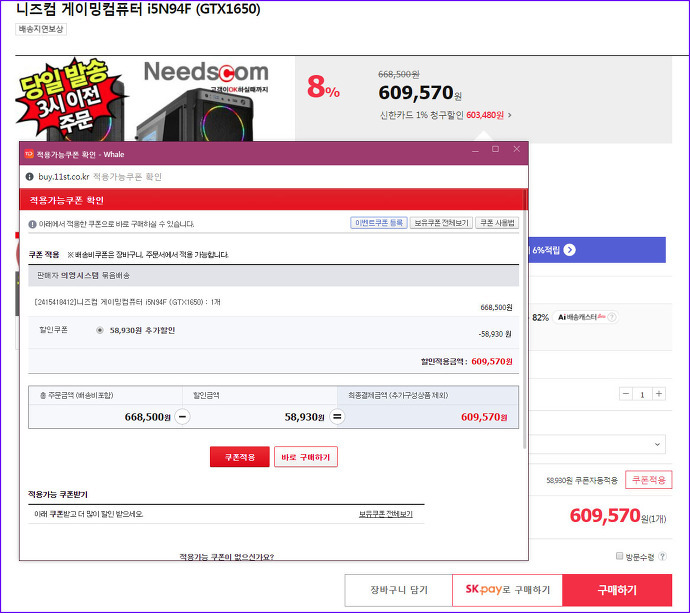
Task: Click the help icon beside 방문수령
Action: (662, 557)
